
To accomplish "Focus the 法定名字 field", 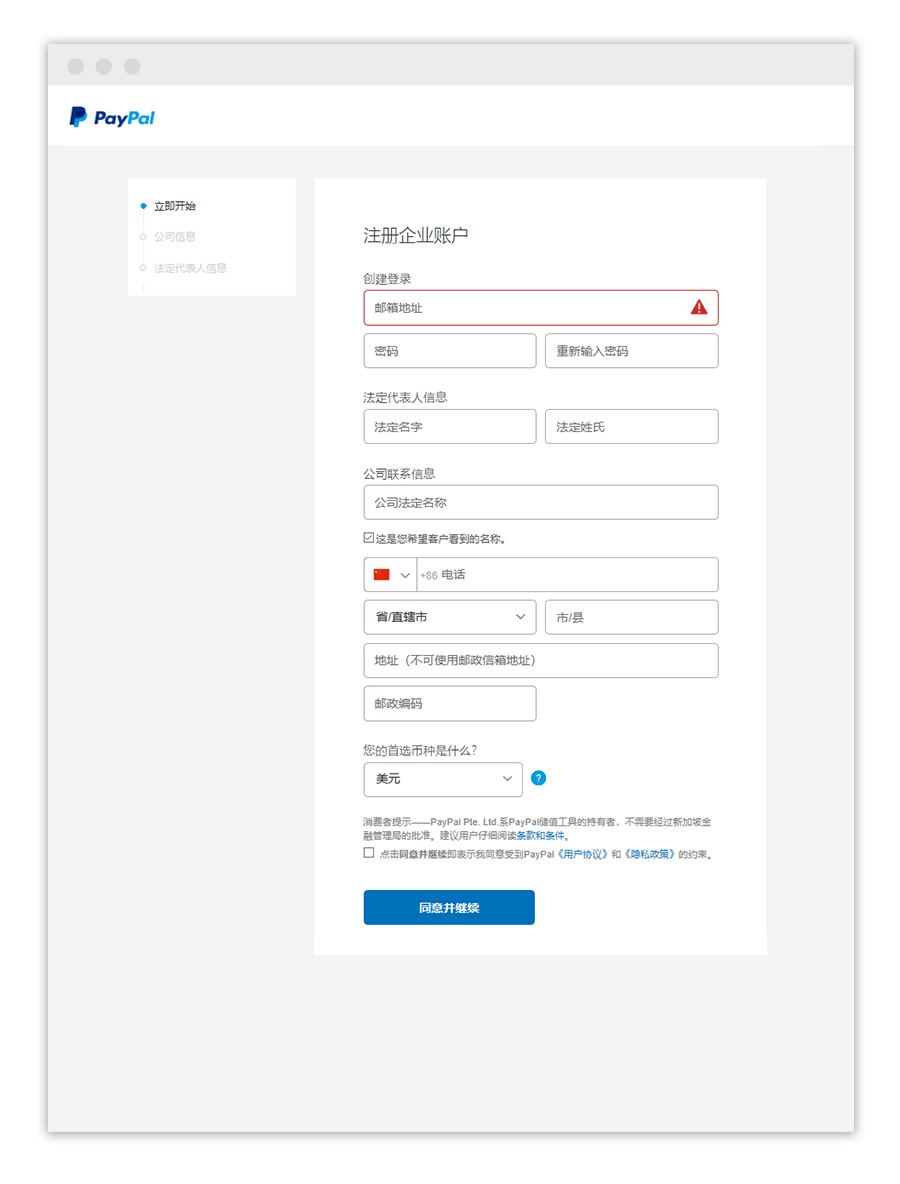I will [450, 427].
